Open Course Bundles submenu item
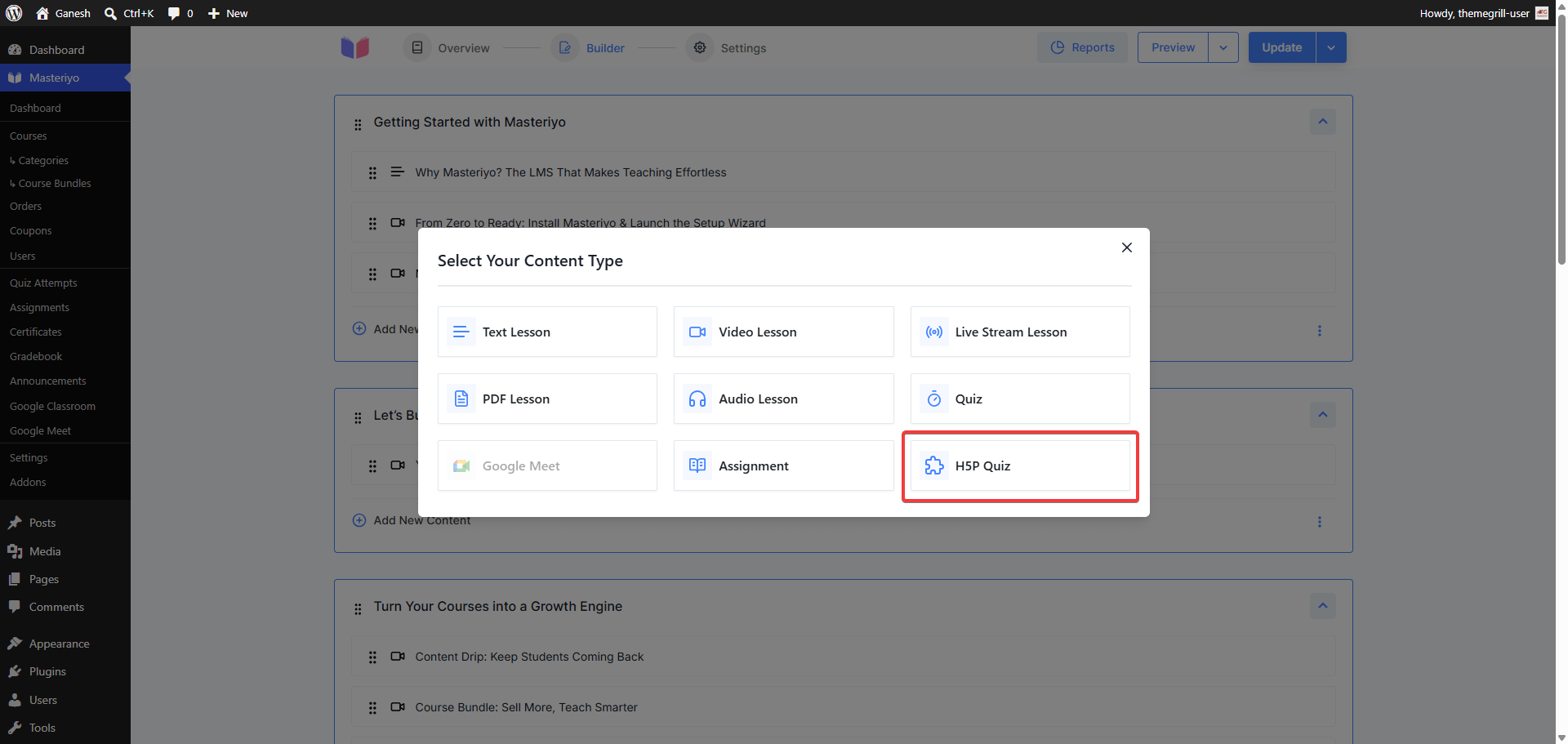 (x=51, y=183)
